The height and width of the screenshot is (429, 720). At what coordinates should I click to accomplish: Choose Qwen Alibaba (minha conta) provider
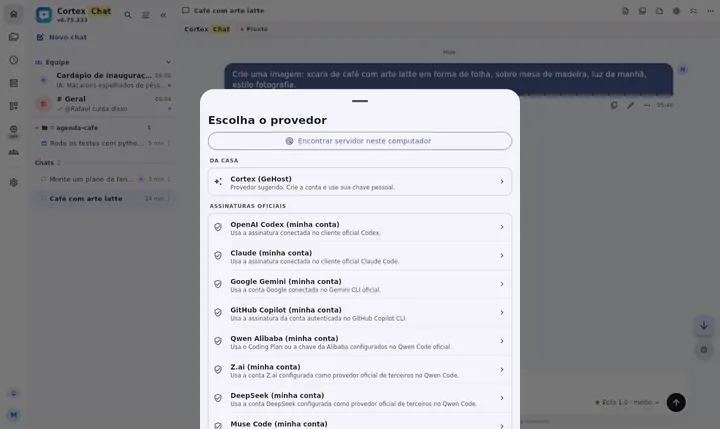(360, 342)
